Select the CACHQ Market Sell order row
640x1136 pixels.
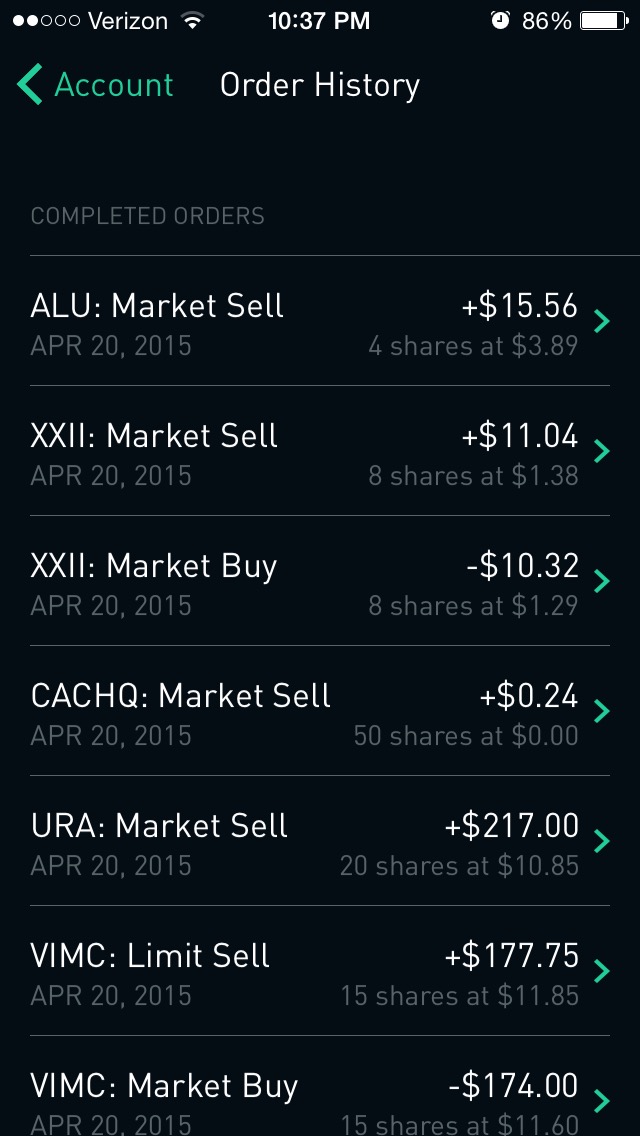[320, 711]
